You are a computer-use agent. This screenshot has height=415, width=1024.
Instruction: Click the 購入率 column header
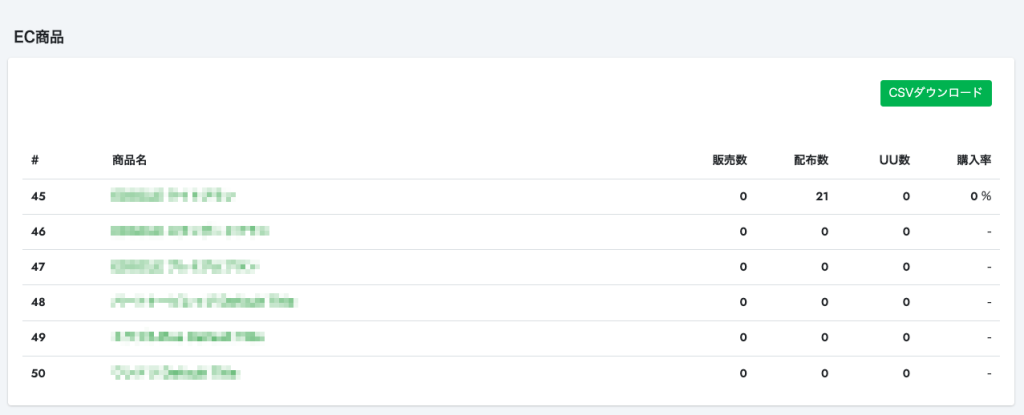tap(974, 160)
